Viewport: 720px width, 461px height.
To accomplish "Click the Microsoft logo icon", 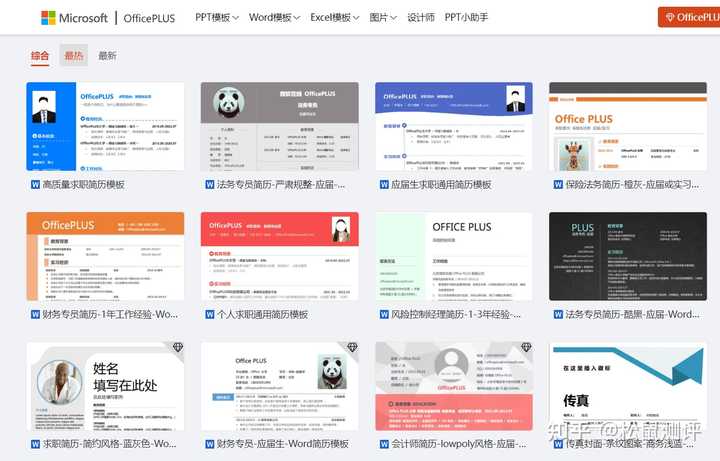I will point(48,18).
